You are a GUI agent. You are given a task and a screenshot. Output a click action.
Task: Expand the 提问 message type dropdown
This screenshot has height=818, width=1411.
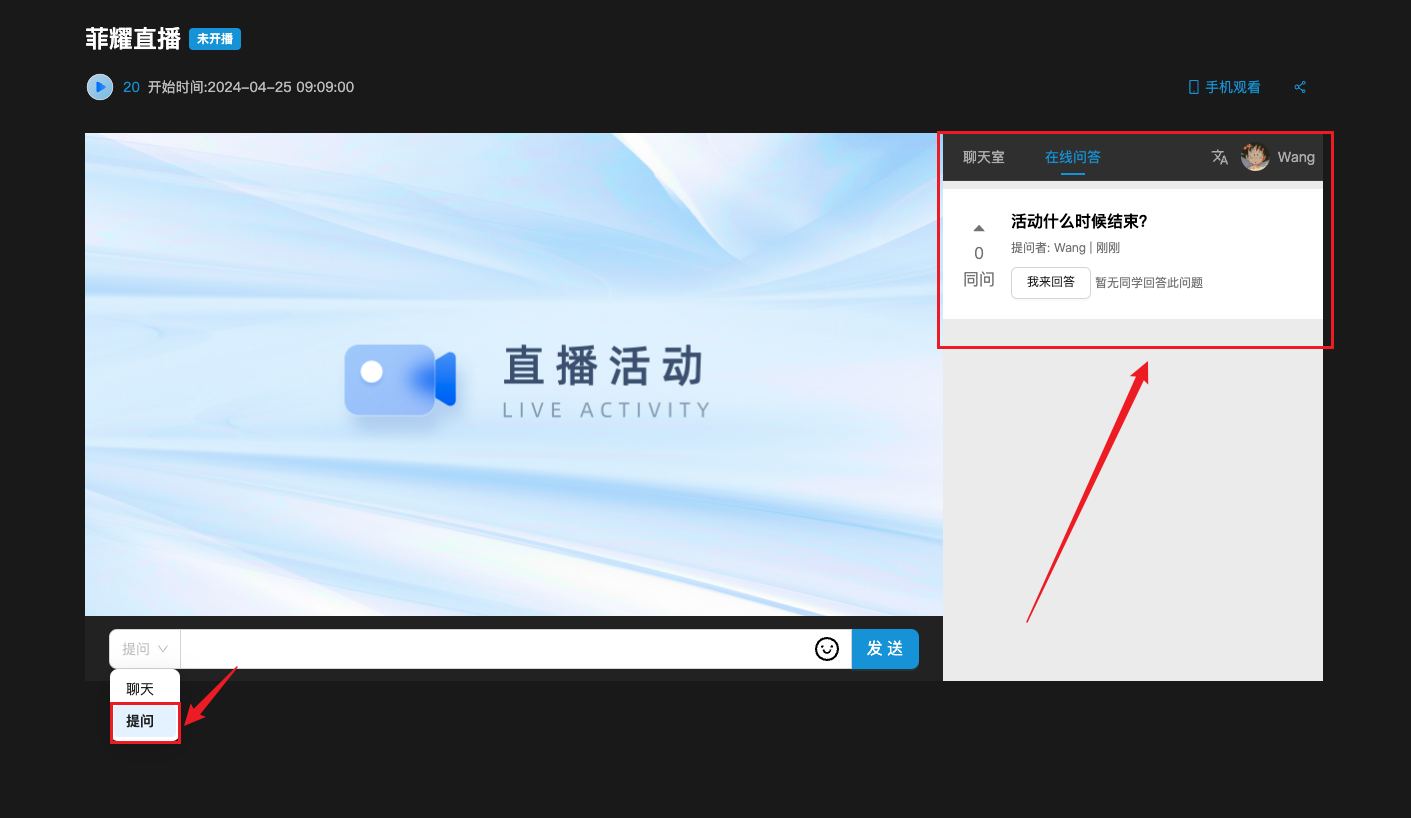[145, 649]
